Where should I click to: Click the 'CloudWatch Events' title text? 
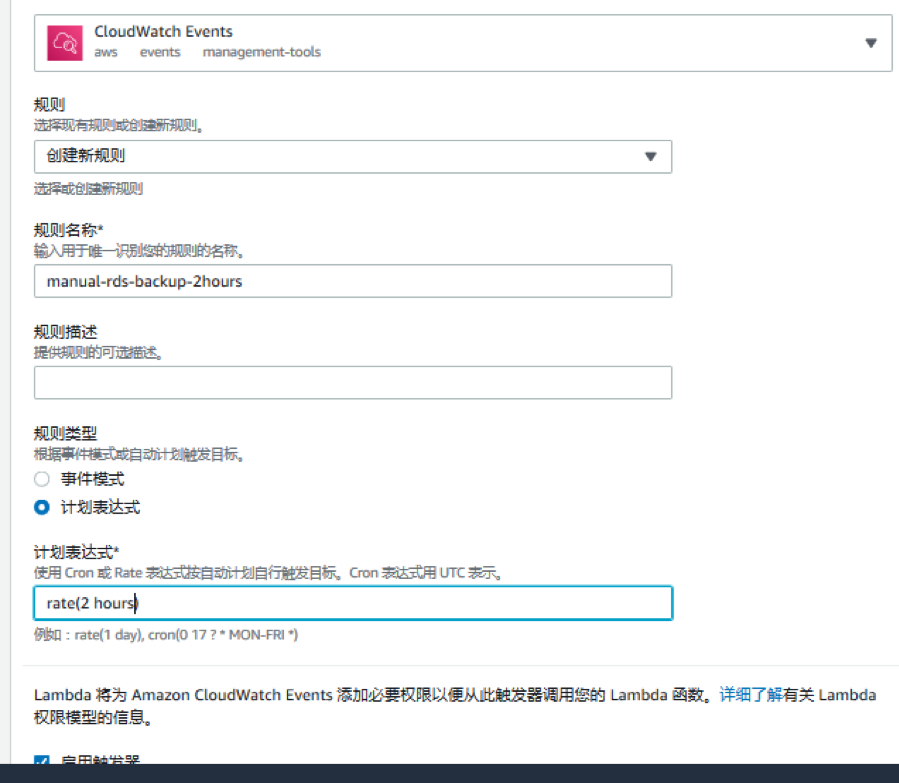pyautogui.click(x=163, y=32)
